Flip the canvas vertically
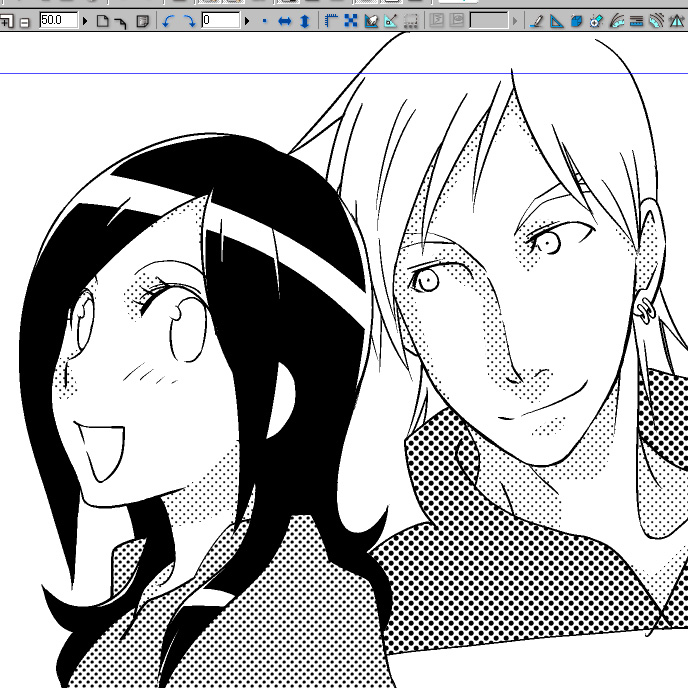 [x=305, y=21]
